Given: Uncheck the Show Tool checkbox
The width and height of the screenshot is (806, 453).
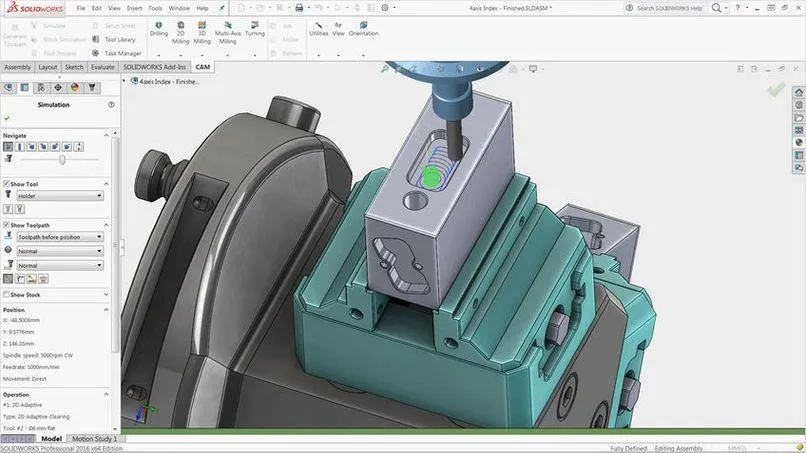Looking at the screenshot, I should coord(6,184).
